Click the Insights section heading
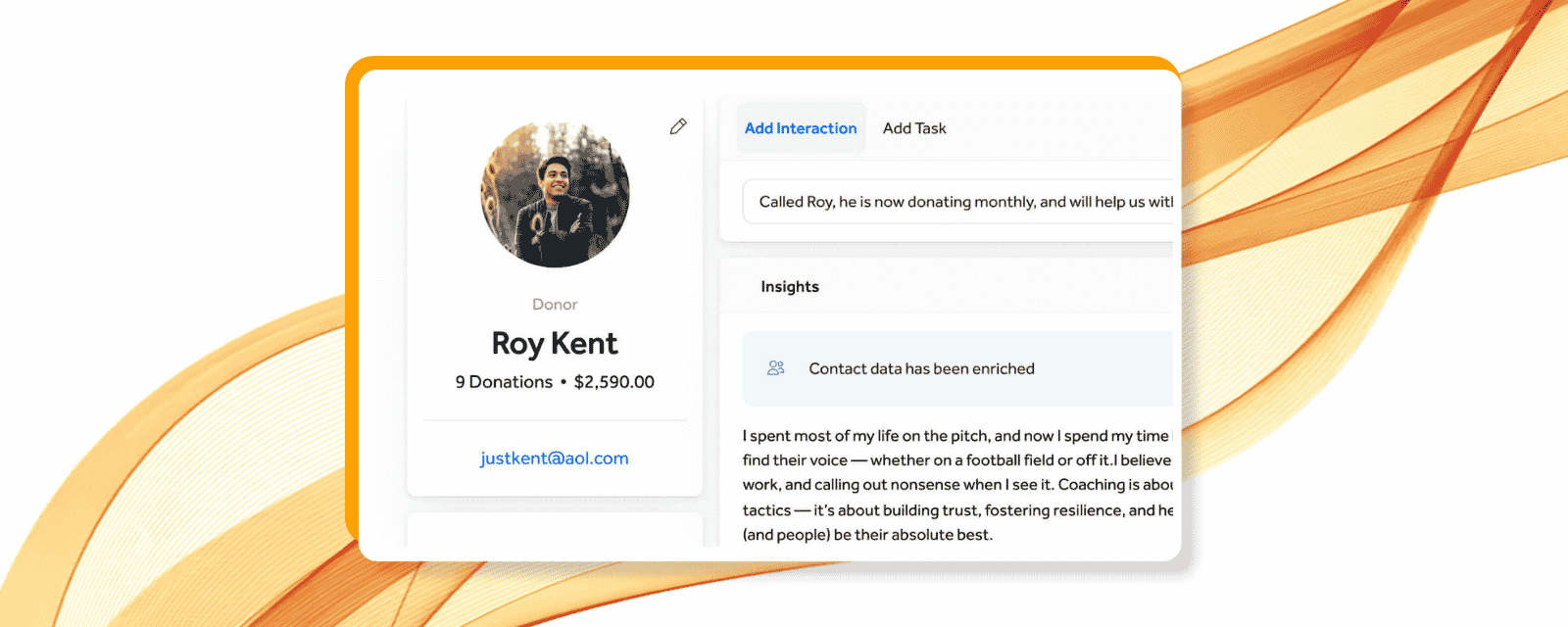The width and height of the screenshot is (1568, 627). tap(790, 287)
